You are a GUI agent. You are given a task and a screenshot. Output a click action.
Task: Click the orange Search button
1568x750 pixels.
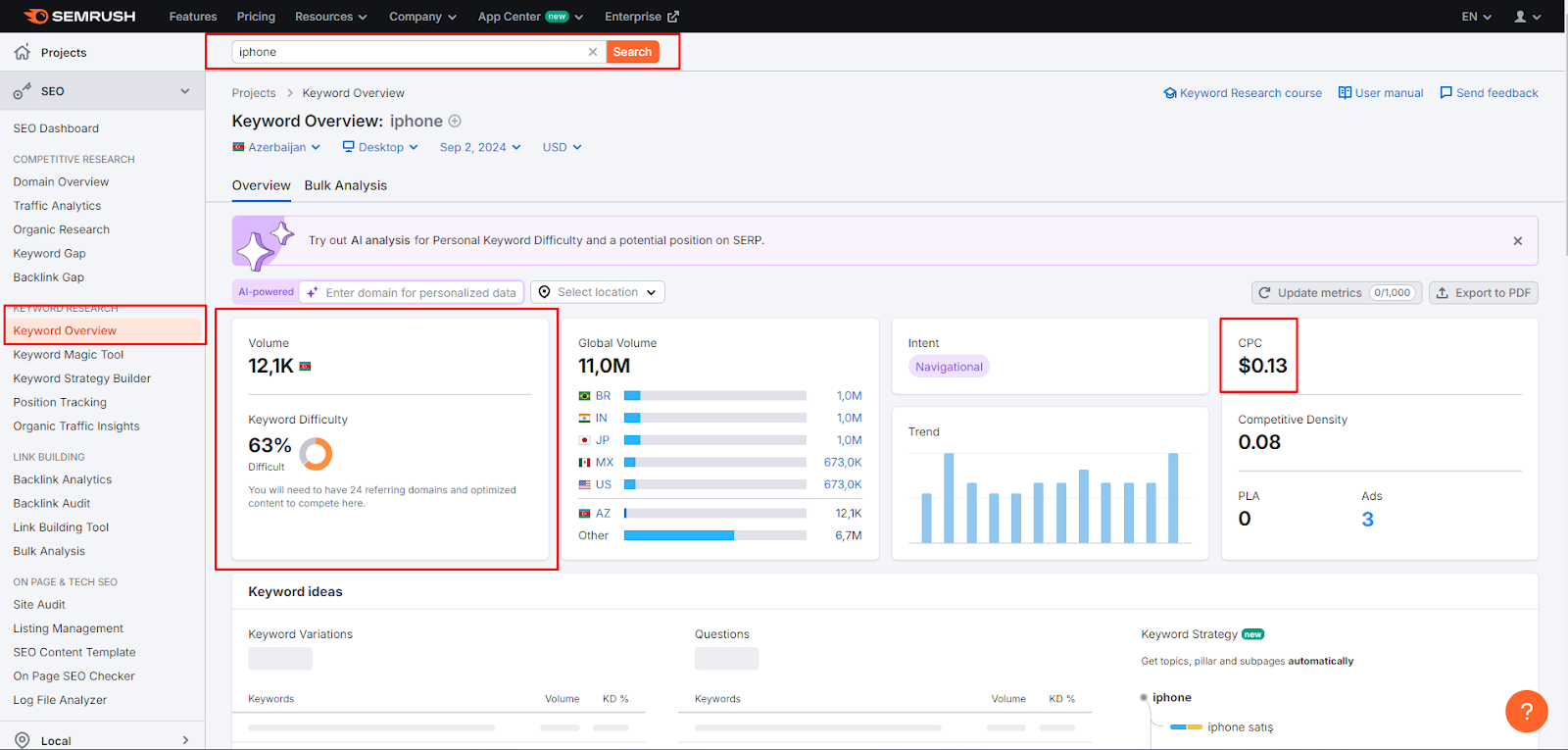point(632,52)
